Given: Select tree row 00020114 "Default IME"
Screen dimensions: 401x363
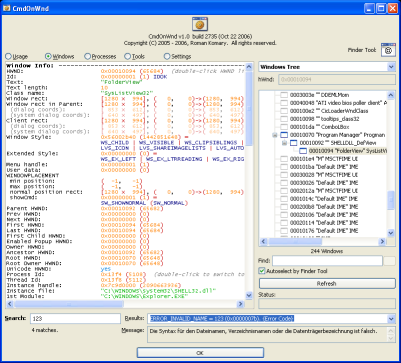Looking at the screenshot, I should [x=324, y=223].
